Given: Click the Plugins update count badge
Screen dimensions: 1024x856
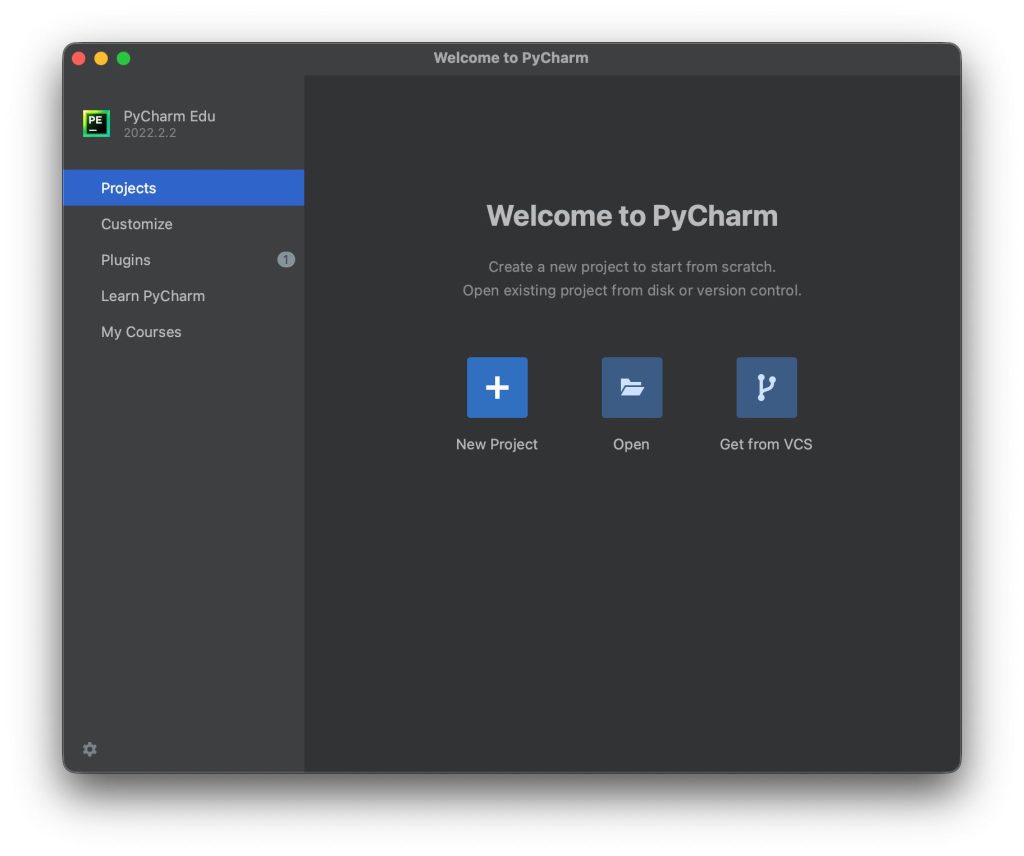Looking at the screenshot, I should tap(286, 260).
